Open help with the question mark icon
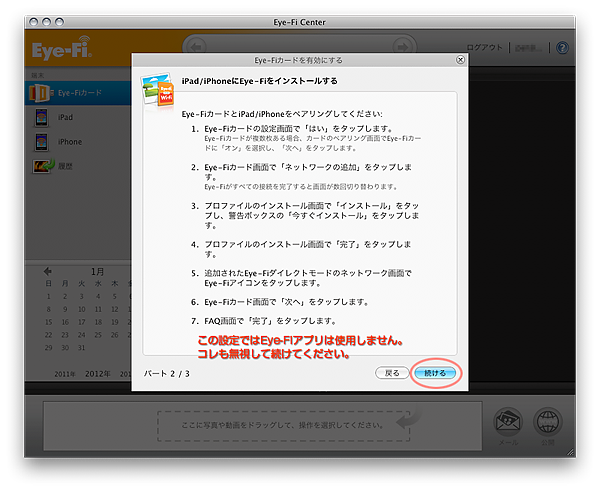Screen dimensions: 600x491 tap(562, 48)
